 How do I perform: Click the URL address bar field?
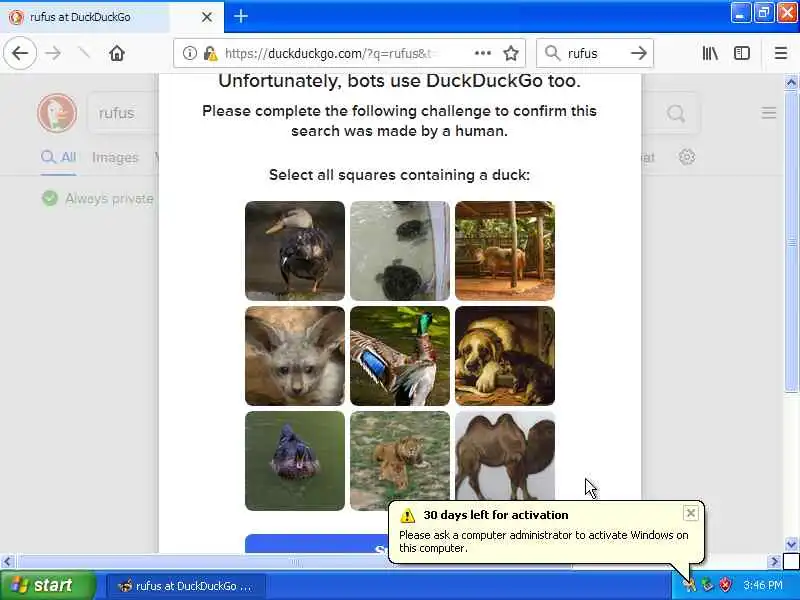click(348, 53)
